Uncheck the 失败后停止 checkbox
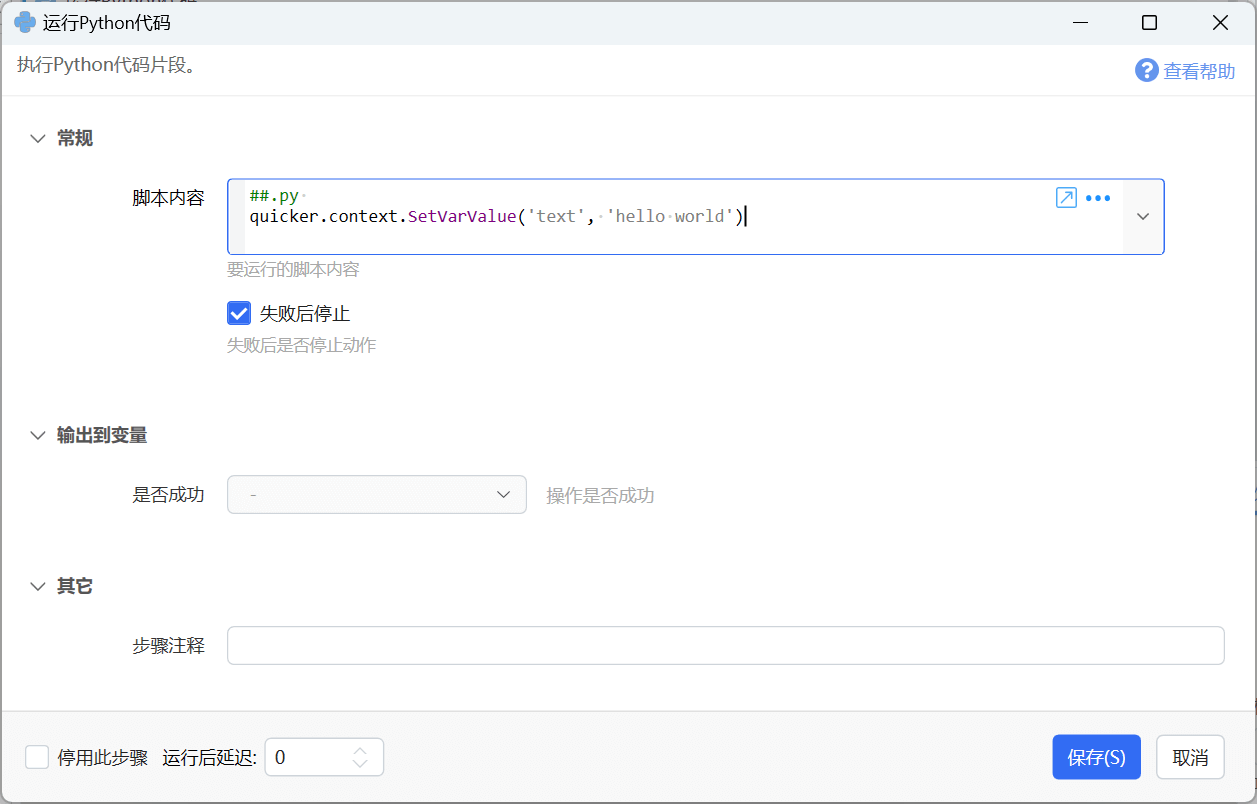The height and width of the screenshot is (804, 1257). pyautogui.click(x=239, y=314)
